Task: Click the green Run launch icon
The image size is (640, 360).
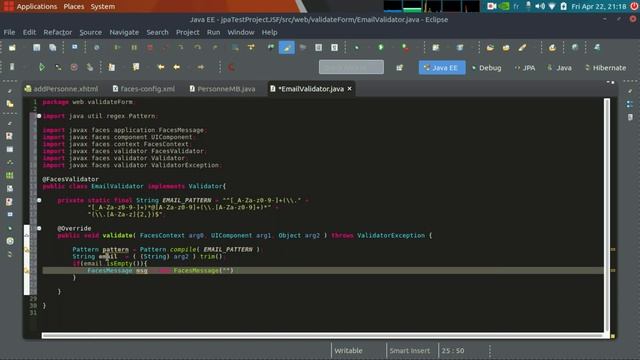Action: [x=380, y=48]
